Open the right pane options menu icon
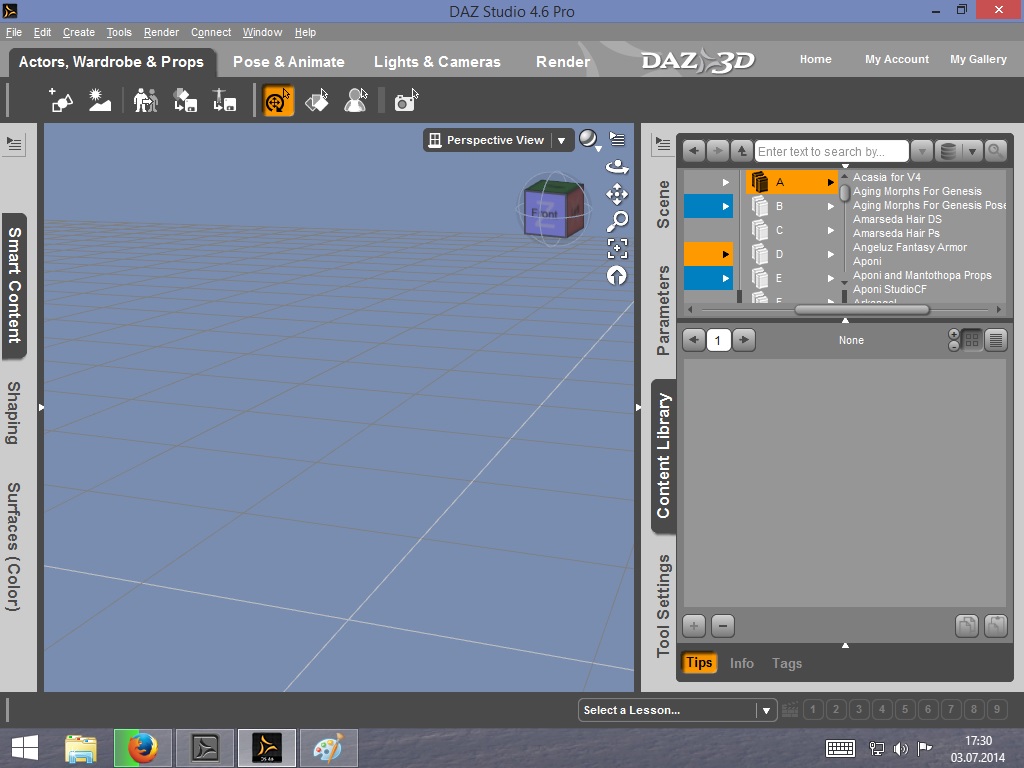This screenshot has height=768, width=1024. [x=663, y=144]
